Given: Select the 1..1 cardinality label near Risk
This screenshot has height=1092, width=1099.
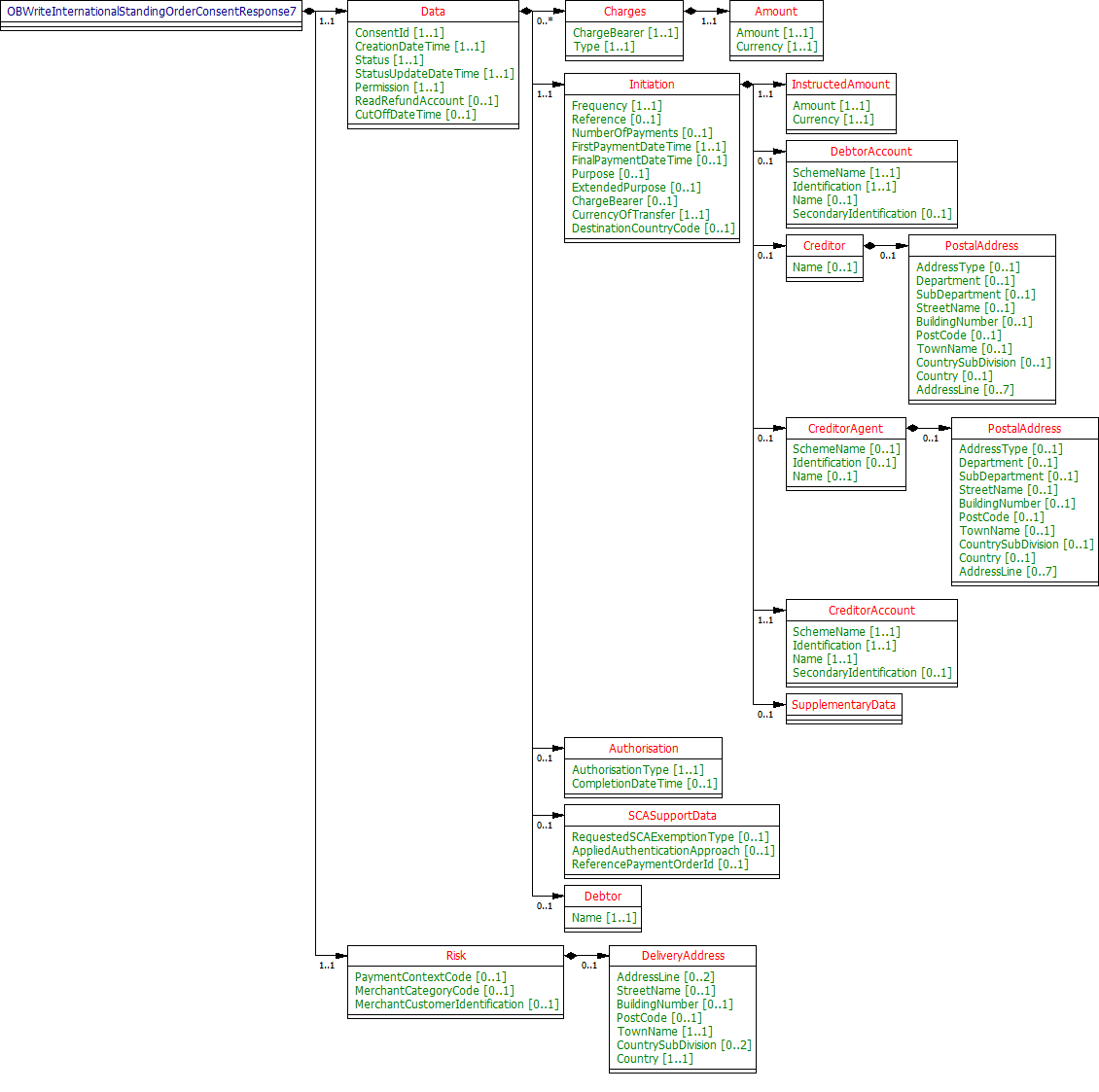Looking at the screenshot, I should tap(325, 966).
